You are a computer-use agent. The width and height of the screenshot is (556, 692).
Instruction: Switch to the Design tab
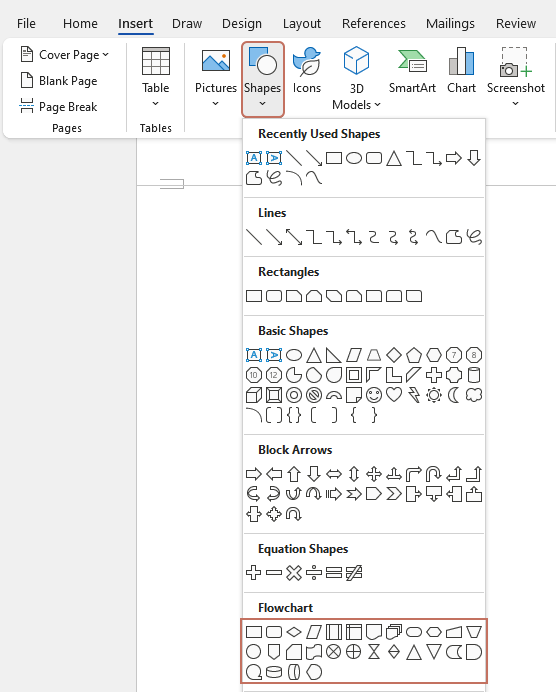(x=242, y=23)
